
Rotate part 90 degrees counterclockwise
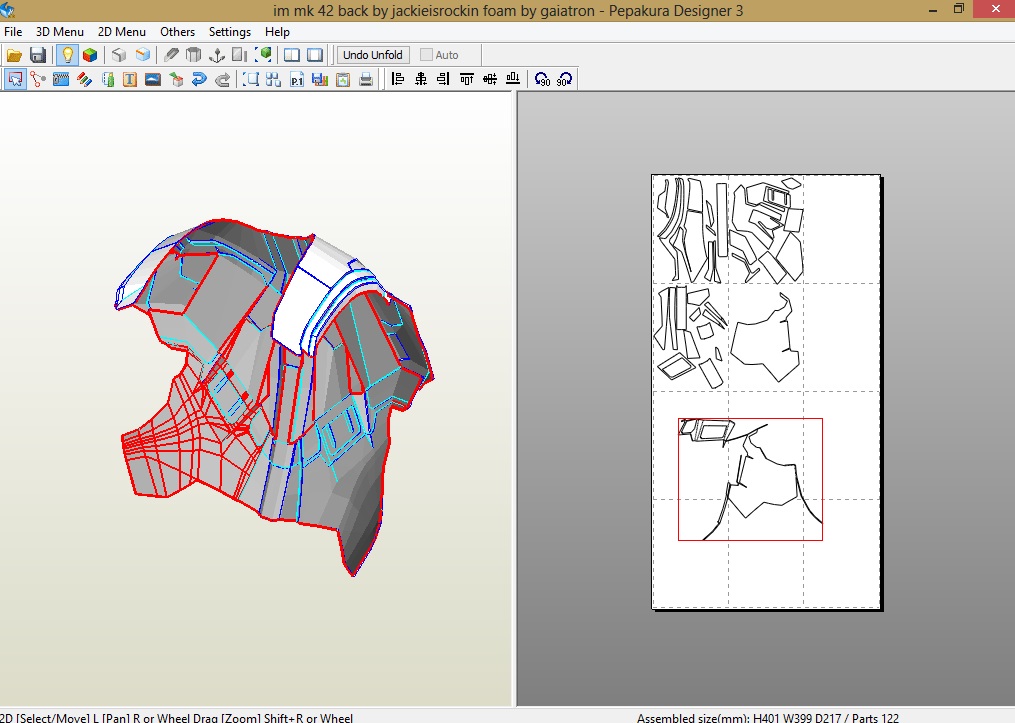pos(542,79)
